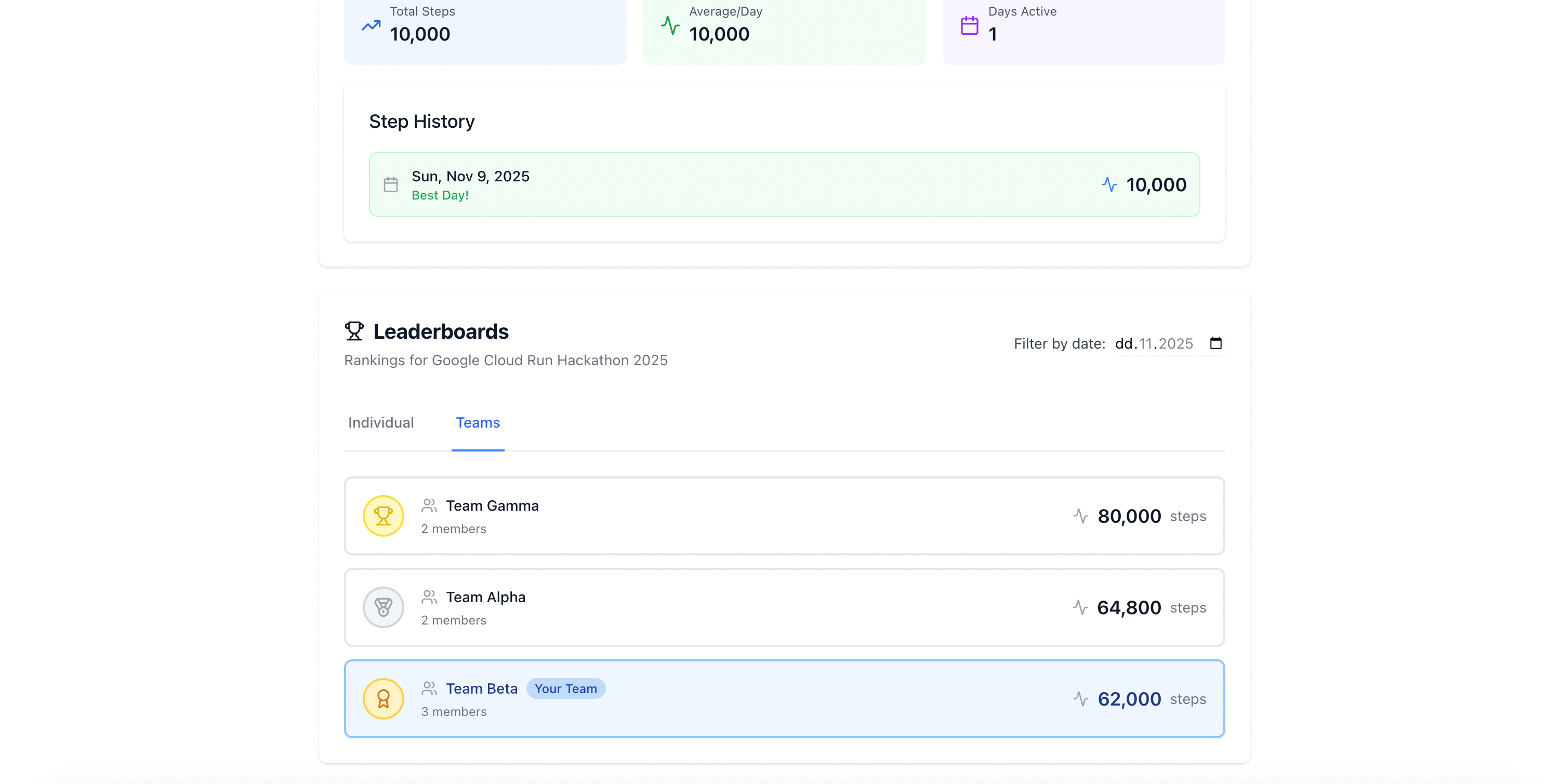This screenshot has width=1560, height=784.
Task: Click the year 2025 in the date filter
Action: click(1175, 344)
